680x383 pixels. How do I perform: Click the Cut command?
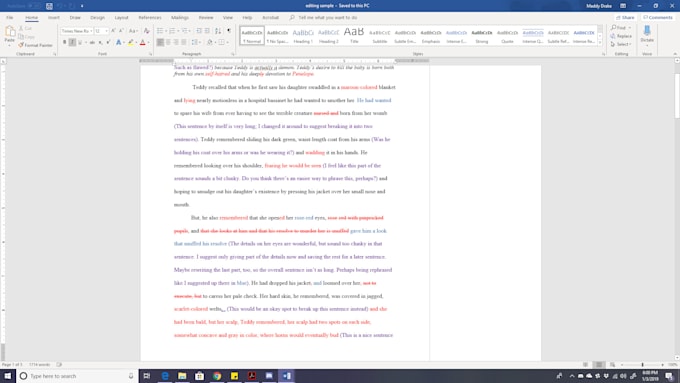pyautogui.click(x=26, y=28)
